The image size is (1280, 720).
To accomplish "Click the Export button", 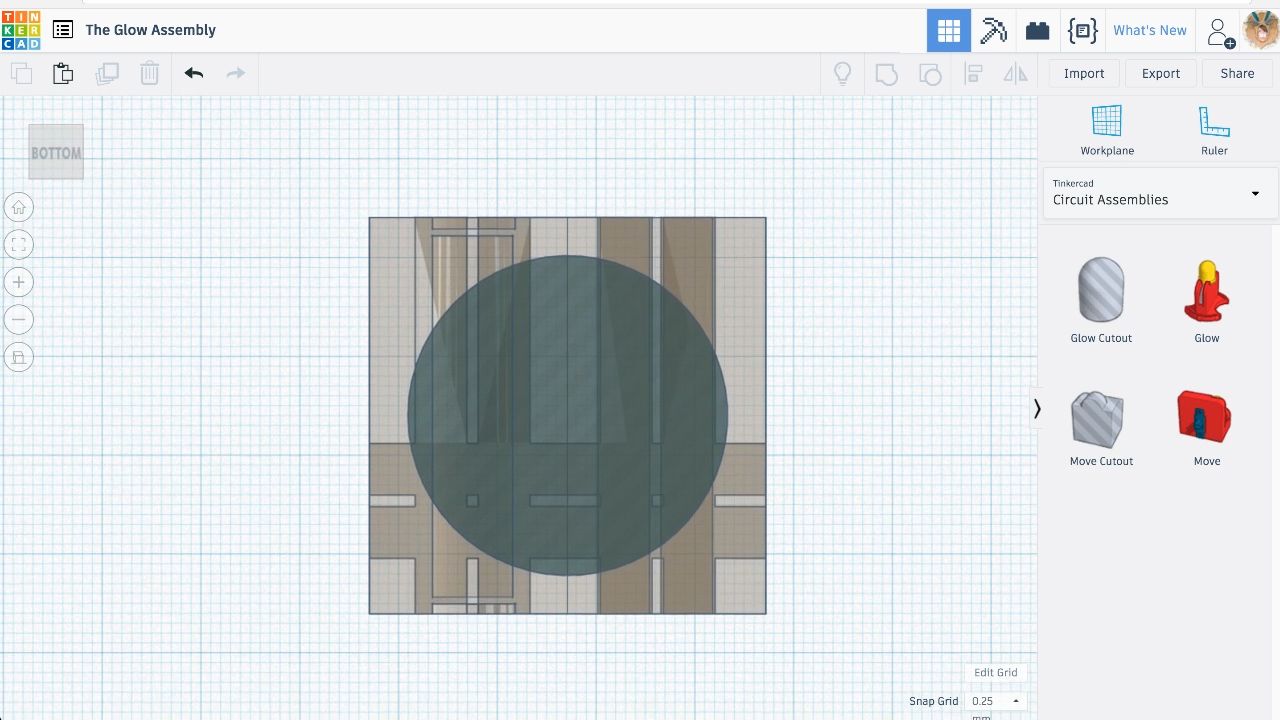I will (x=1161, y=73).
